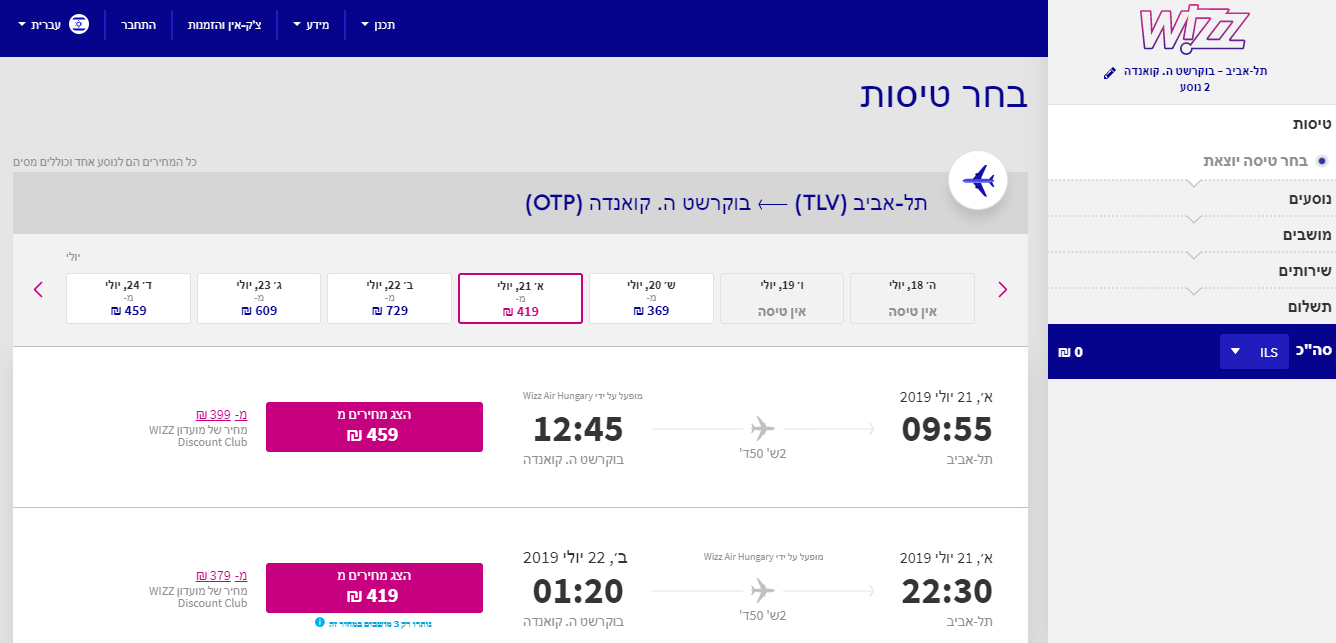Screen dimensions: 1336x643
Task: Select the outbound flight radio button
Action: pos(1322,160)
